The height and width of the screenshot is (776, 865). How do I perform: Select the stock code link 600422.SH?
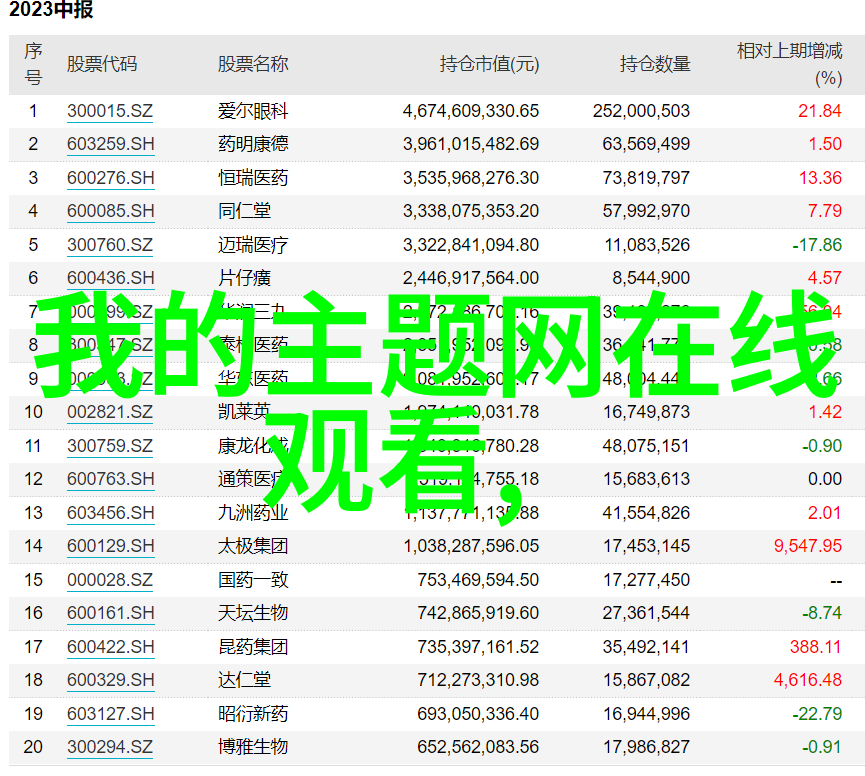[110, 646]
